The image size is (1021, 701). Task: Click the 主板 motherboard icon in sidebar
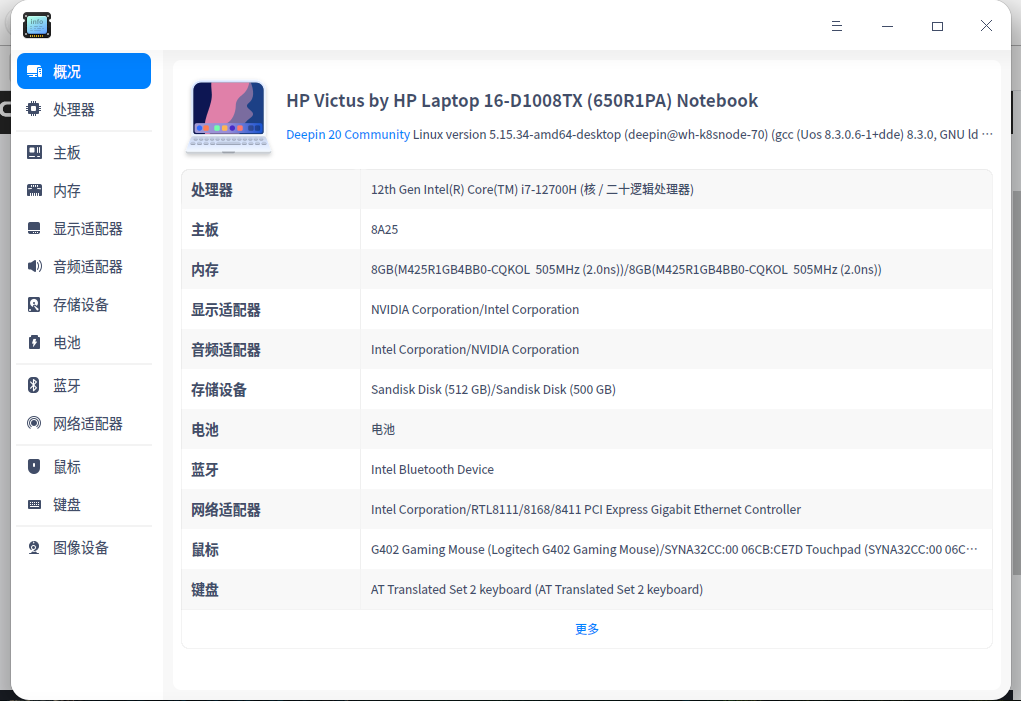(x=34, y=152)
